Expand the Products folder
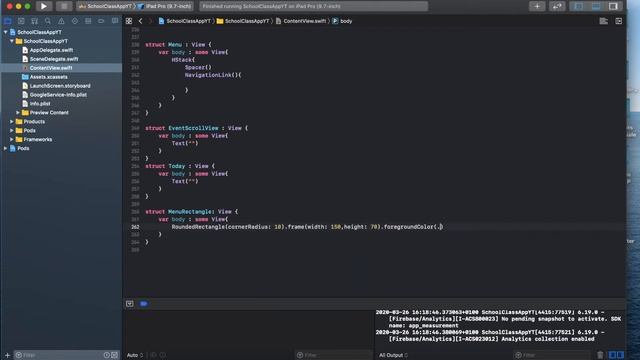Viewport: 640px width, 360px height. tap(12, 122)
